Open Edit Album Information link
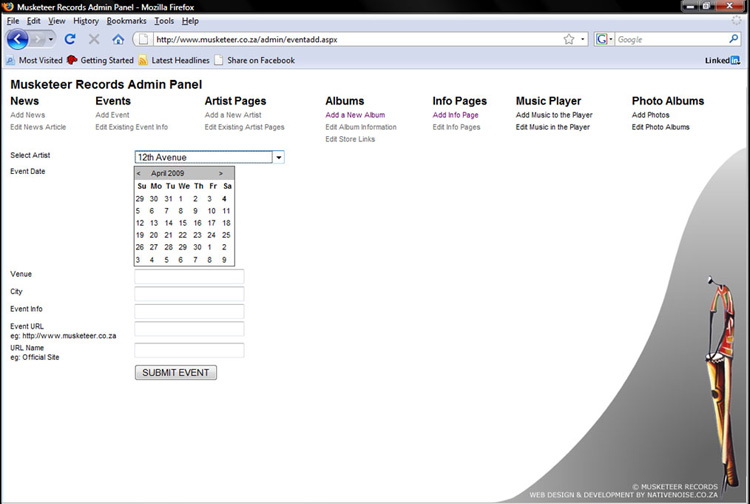 361,127
